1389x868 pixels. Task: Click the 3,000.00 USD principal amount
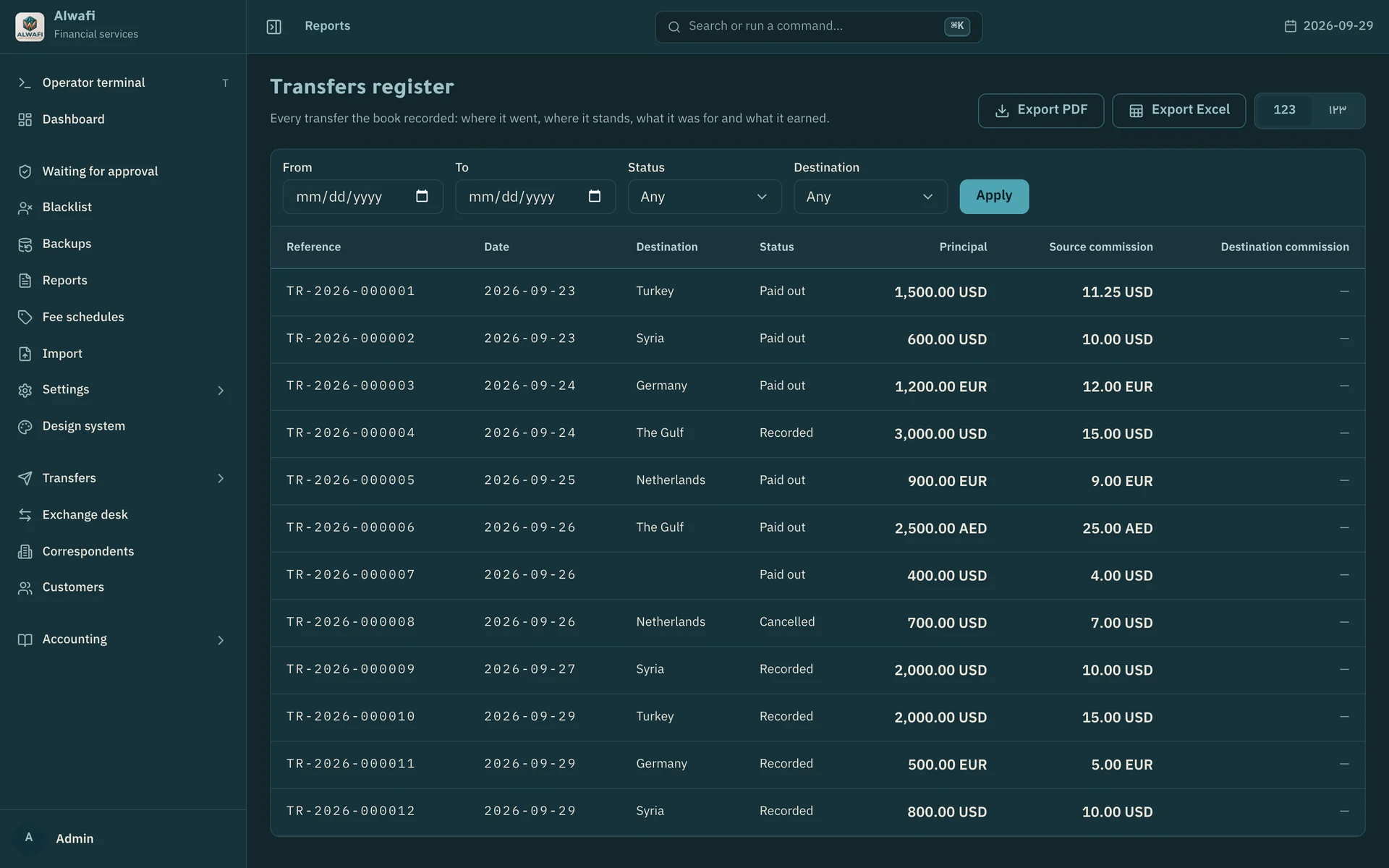coord(940,434)
